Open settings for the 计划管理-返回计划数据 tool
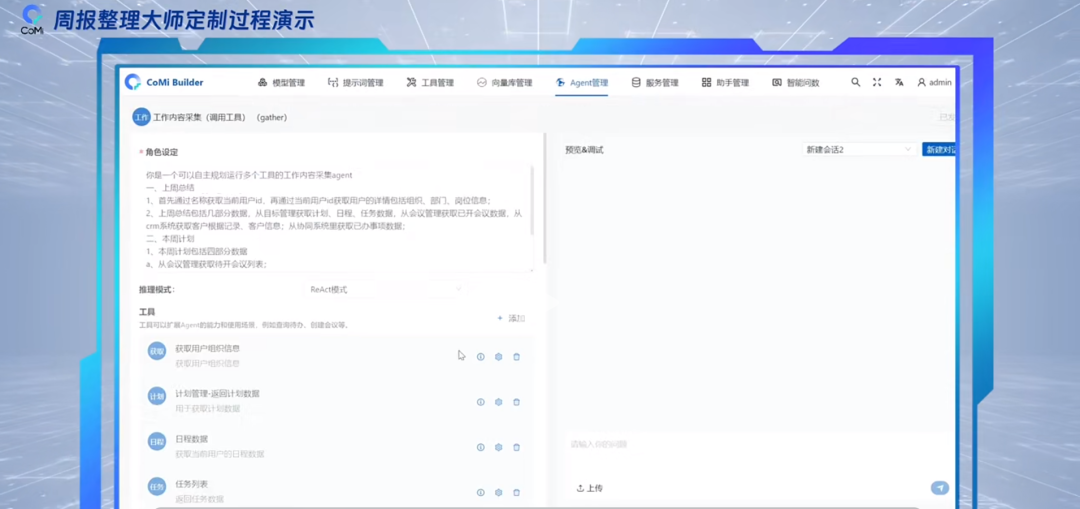Image resolution: width=1080 pixels, height=509 pixels. pyautogui.click(x=498, y=402)
